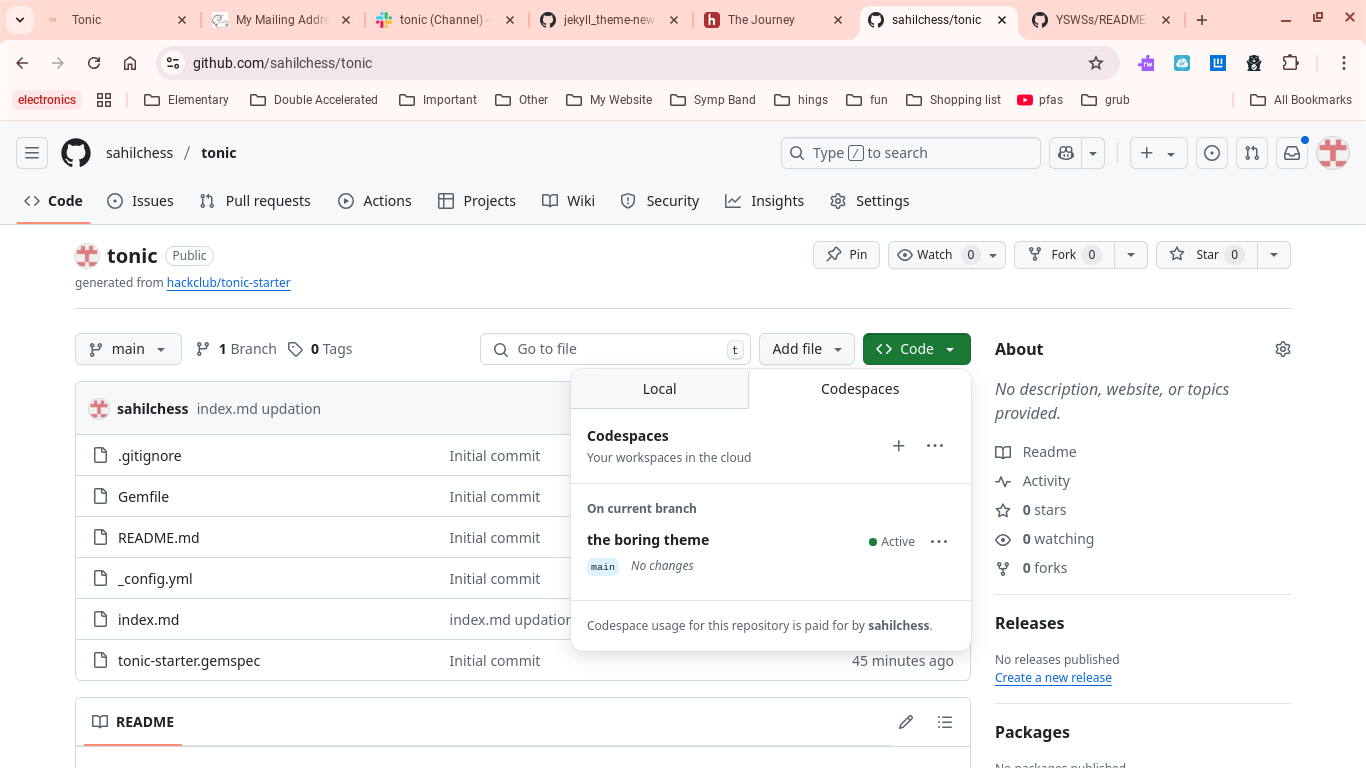View 0 watching link
Image resolution: width=1366 pixels, height=768 pixels.
(x=1045, y=539)
